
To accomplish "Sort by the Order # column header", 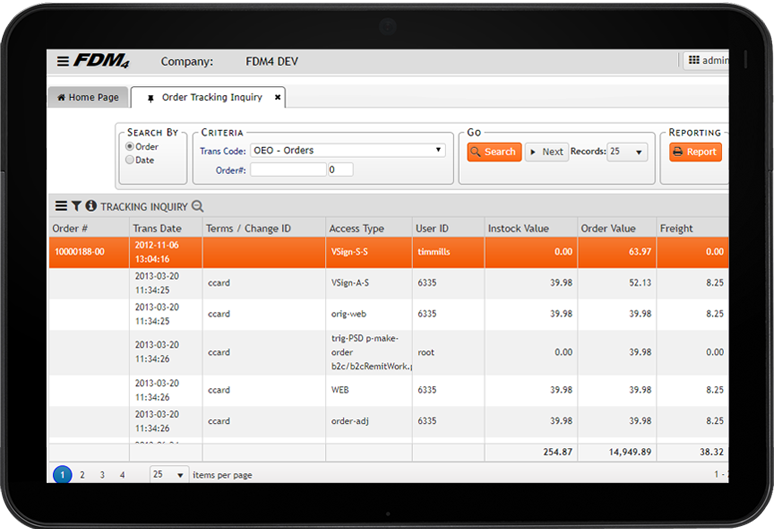I will click(x=89, y=228).
